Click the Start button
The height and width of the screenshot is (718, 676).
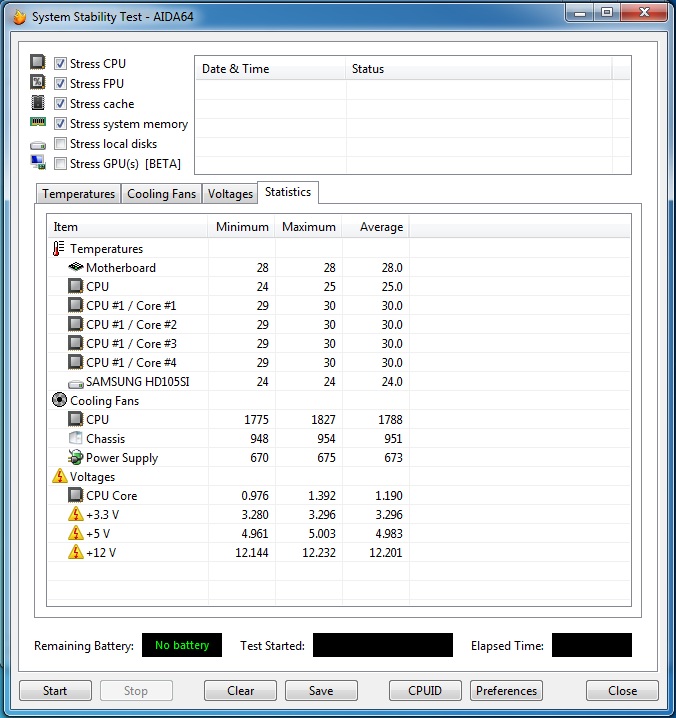point(55,691)
